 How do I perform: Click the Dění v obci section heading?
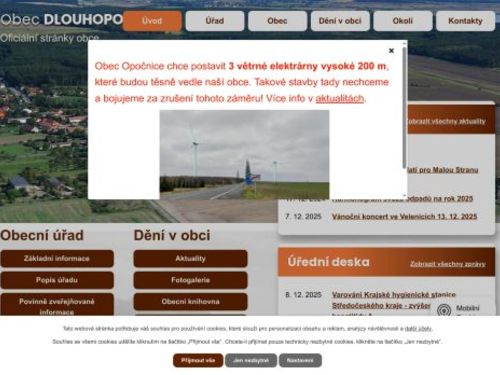tap(172, 235)
